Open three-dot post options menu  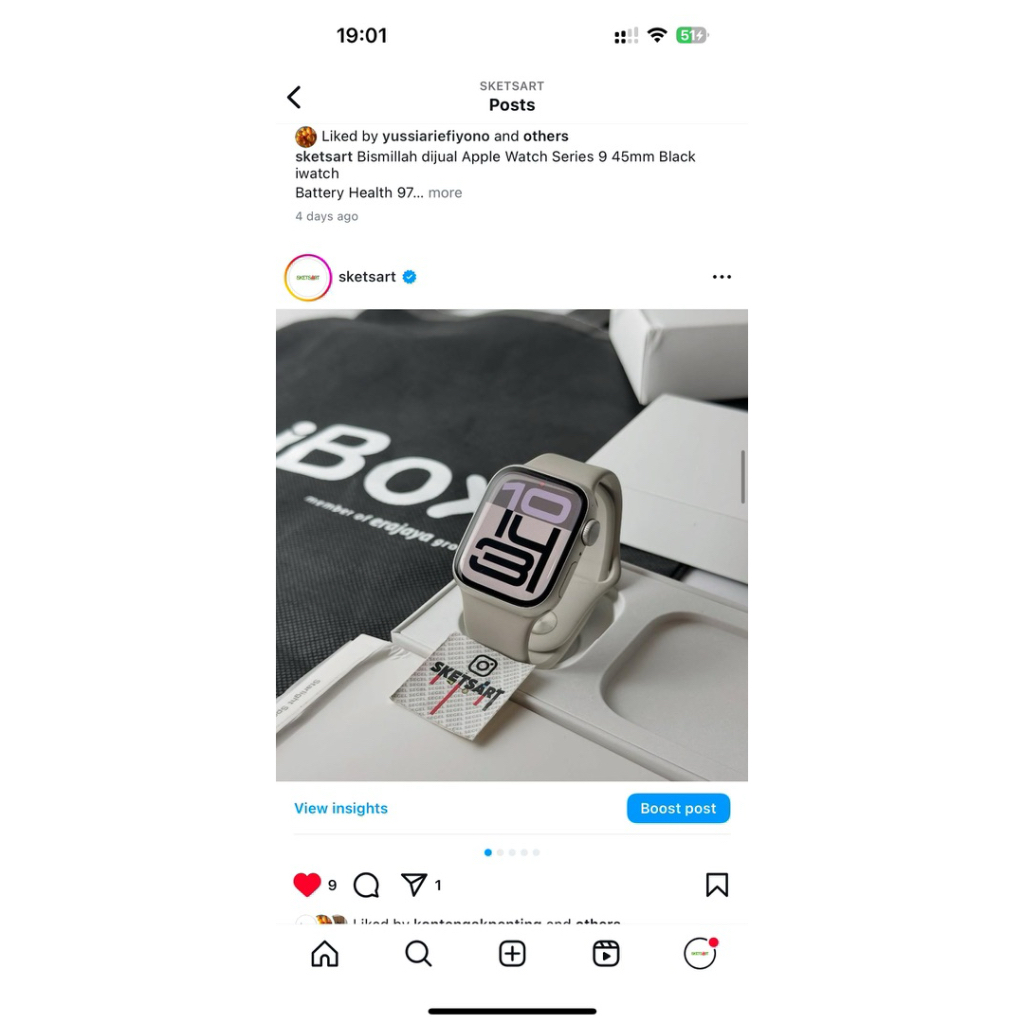pos(722,277)
